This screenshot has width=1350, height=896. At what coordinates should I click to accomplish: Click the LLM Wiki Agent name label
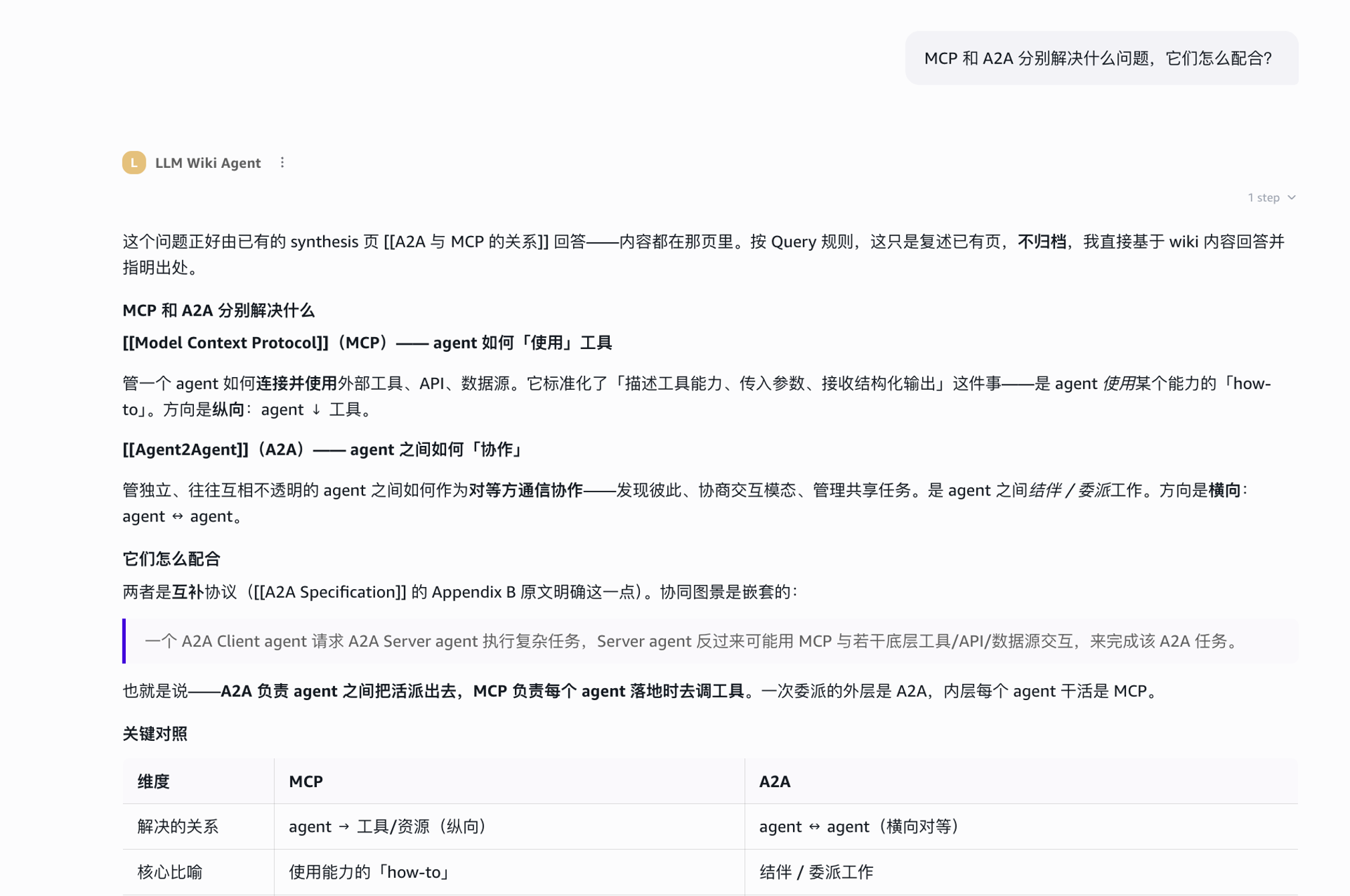(208, 162)
